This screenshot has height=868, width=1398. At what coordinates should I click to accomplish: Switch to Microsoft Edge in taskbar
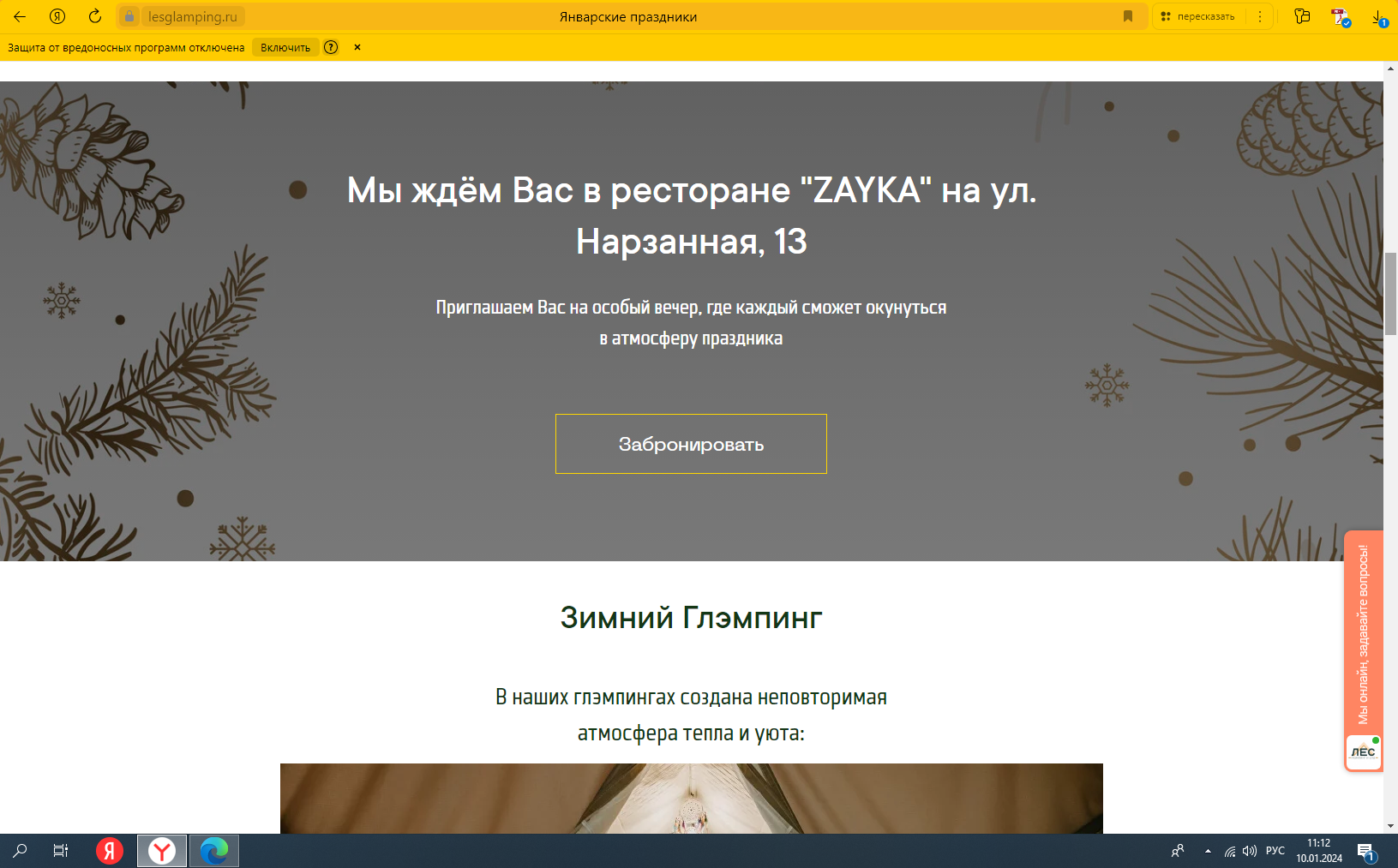click(x=214, y=851)
